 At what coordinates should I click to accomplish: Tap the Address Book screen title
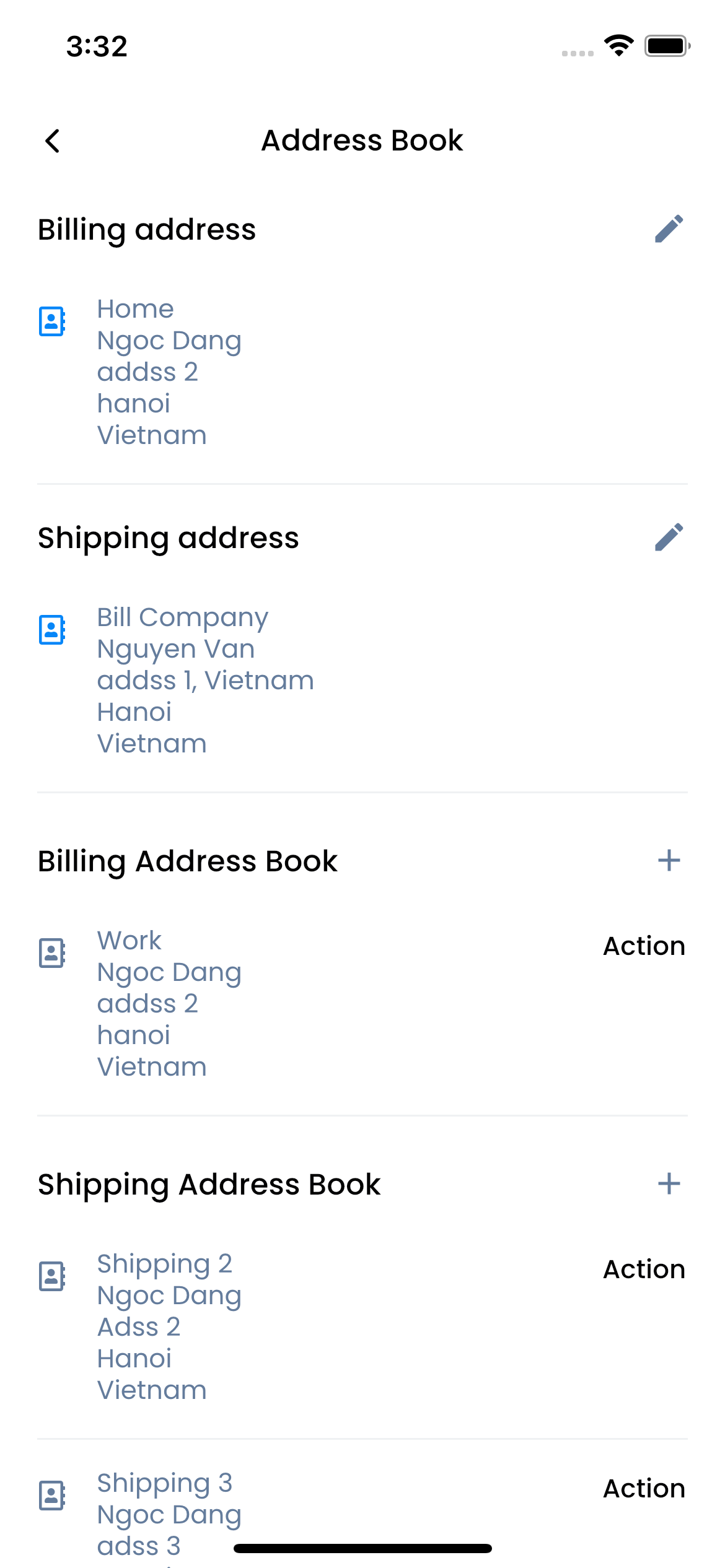click(362, 141)
